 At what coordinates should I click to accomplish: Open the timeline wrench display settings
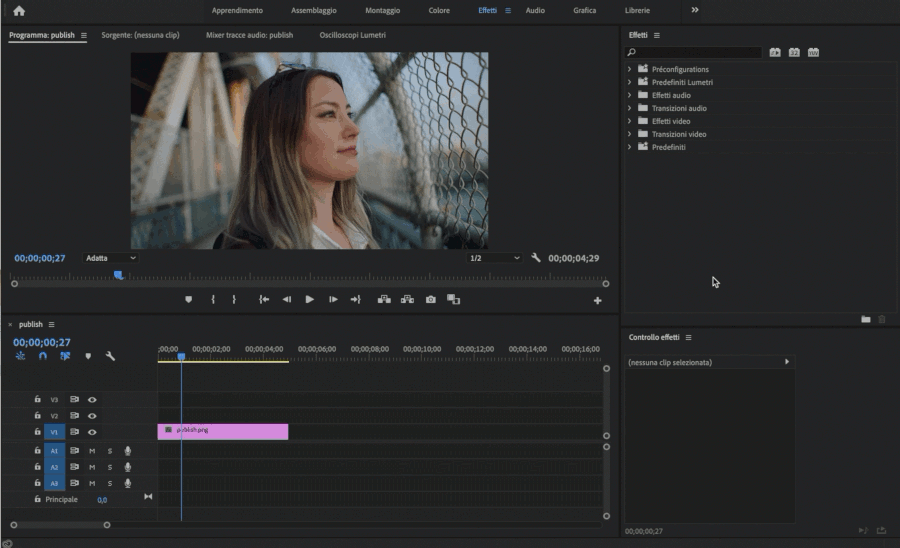tap(110, 356)
